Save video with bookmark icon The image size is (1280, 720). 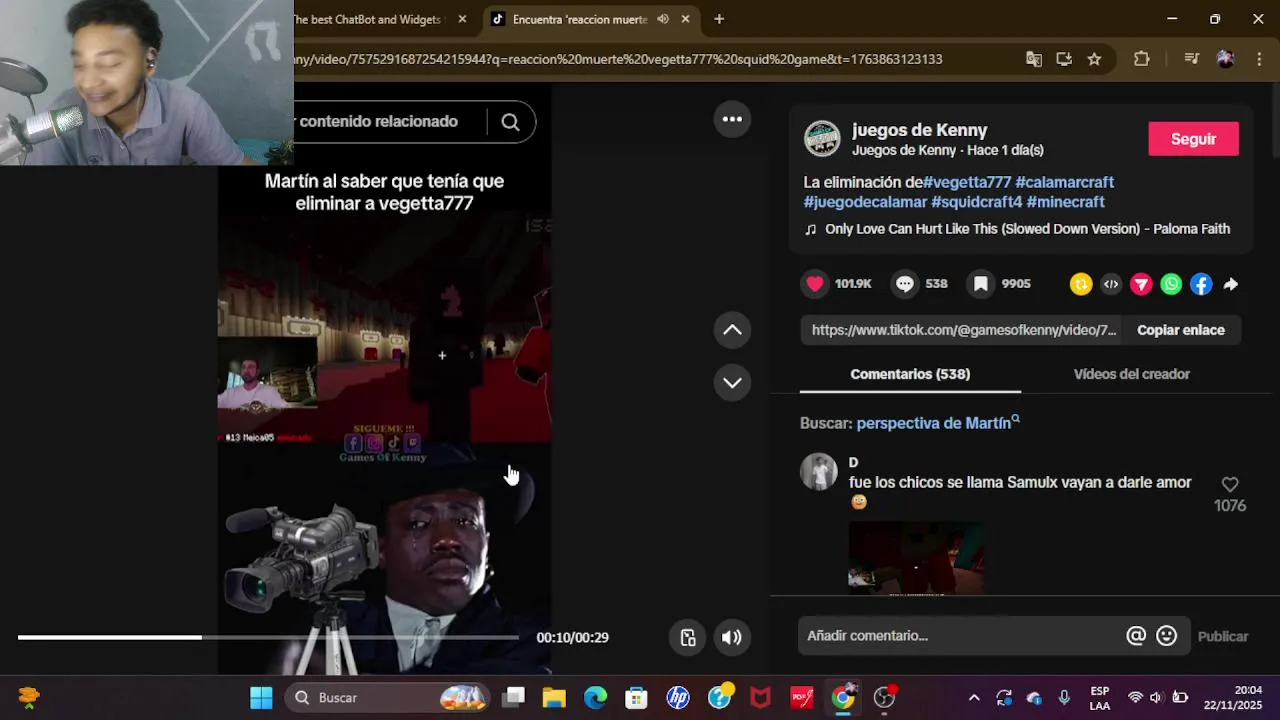click(981, 284)
